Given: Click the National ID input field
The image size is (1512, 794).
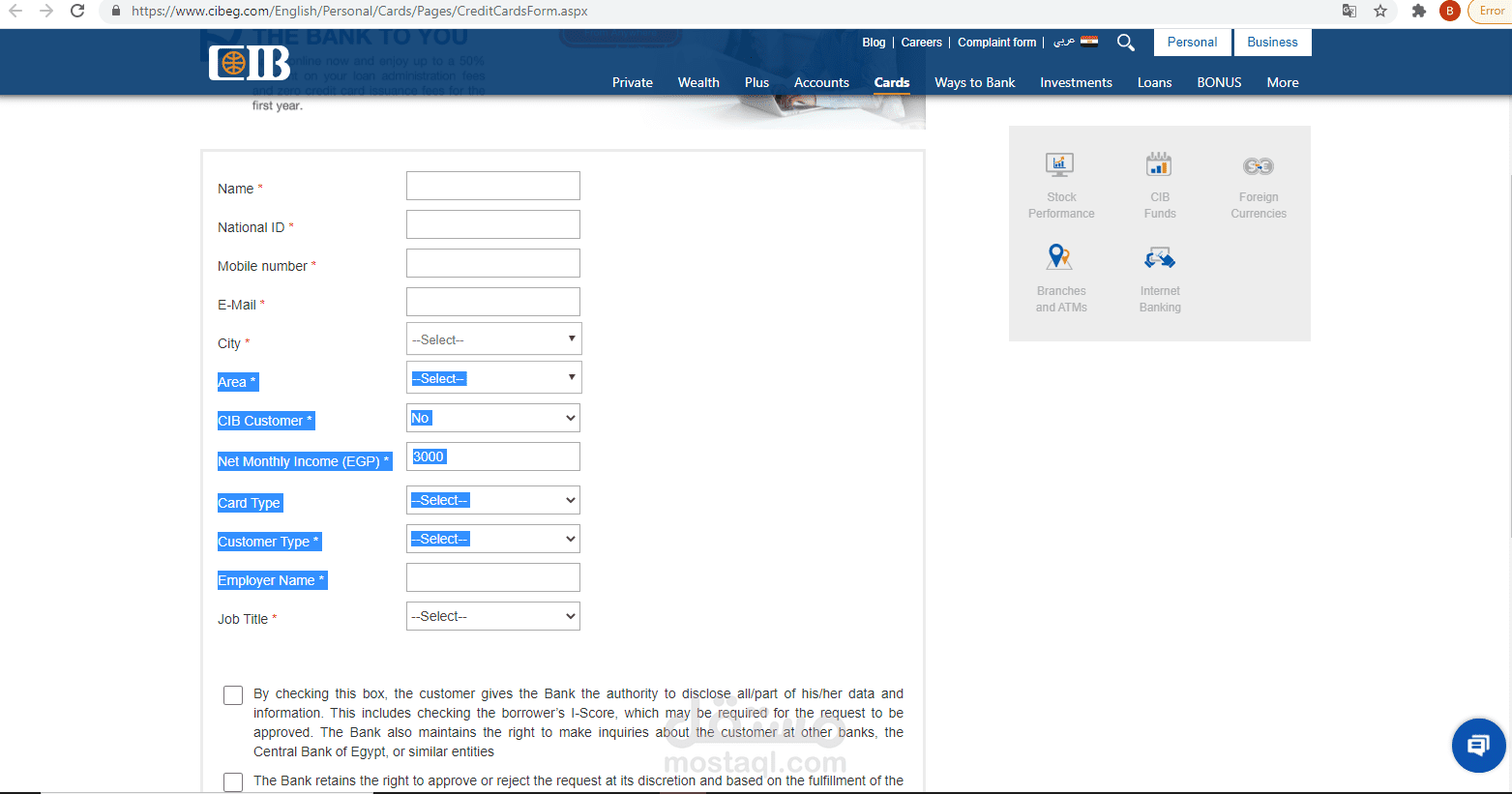Looking at the screenshot, I should pyautogui.click(x=493, y=224).
